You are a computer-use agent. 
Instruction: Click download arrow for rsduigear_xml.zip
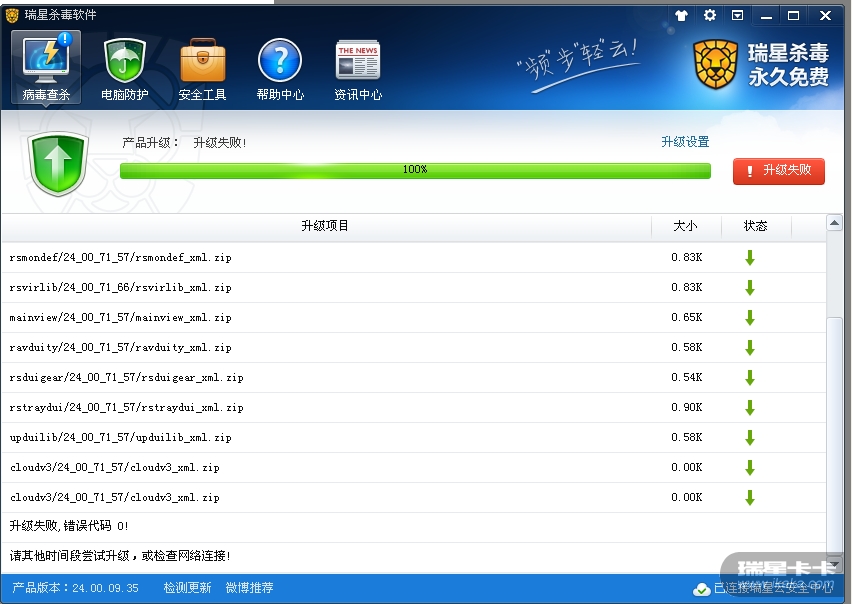click(x=750, y=377)
